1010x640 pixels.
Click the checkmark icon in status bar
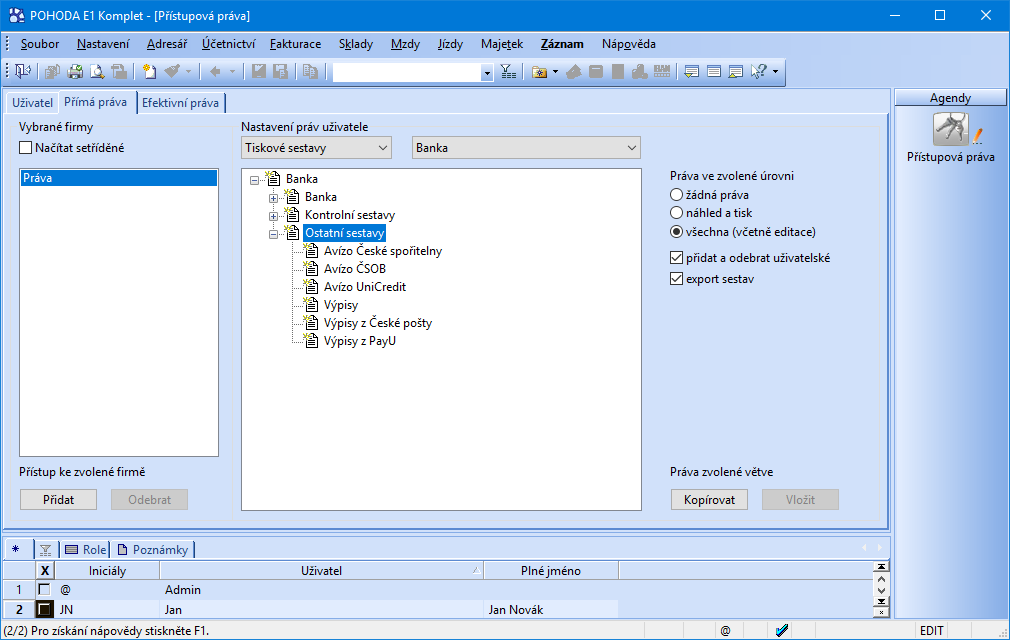[x=782, y=630]
